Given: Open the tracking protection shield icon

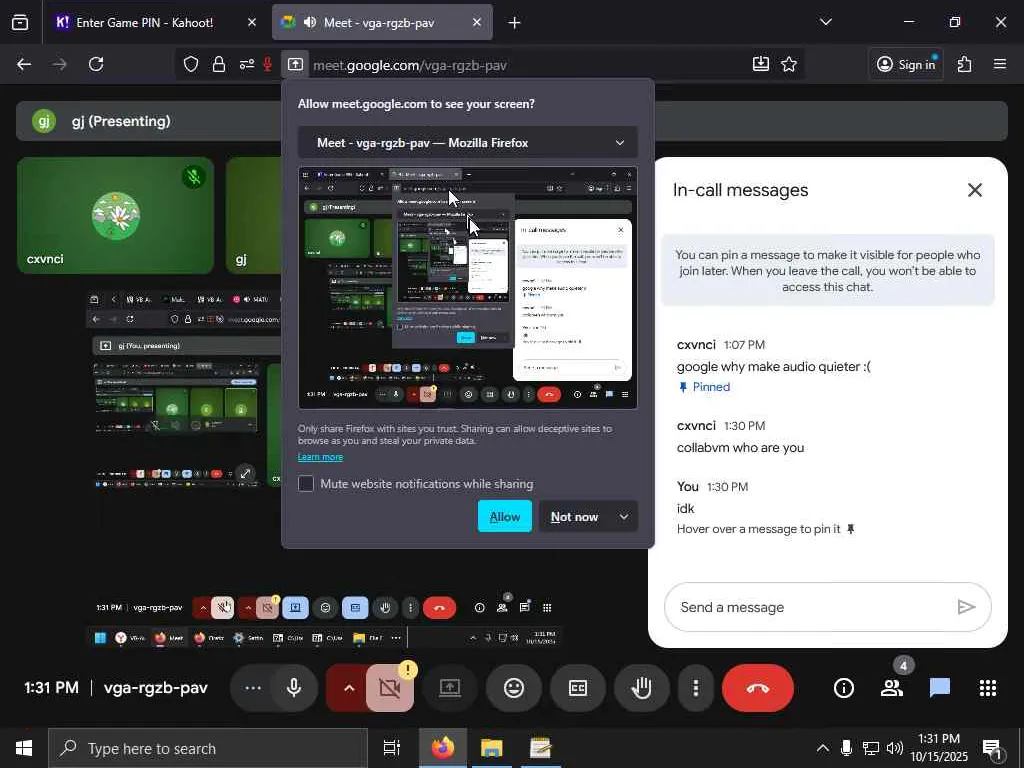Looking at the screenshot, I should coord(191,64).
